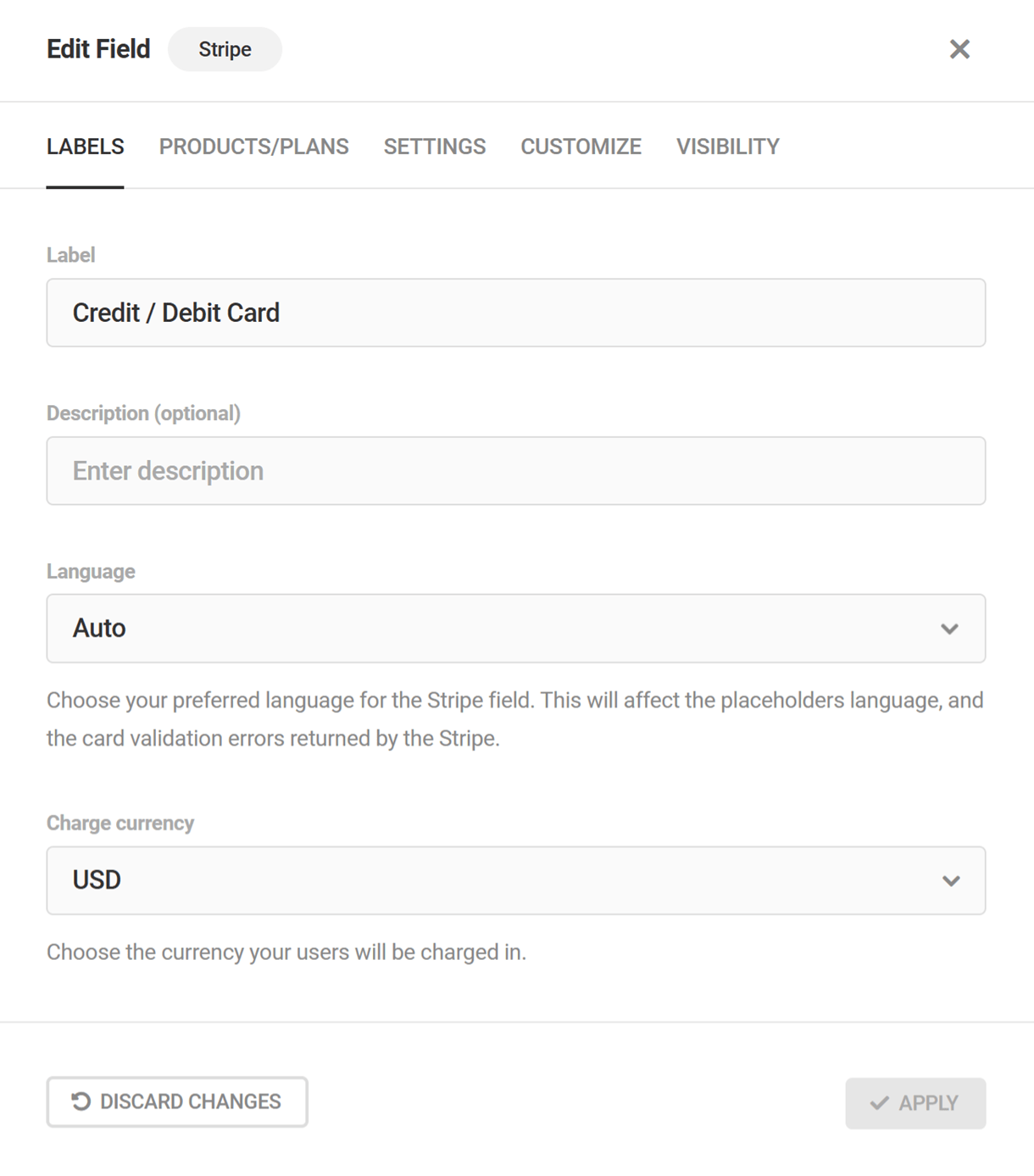Apply the field changes
This screenshot has width=1034, height=1176.
click(915, 1103)
